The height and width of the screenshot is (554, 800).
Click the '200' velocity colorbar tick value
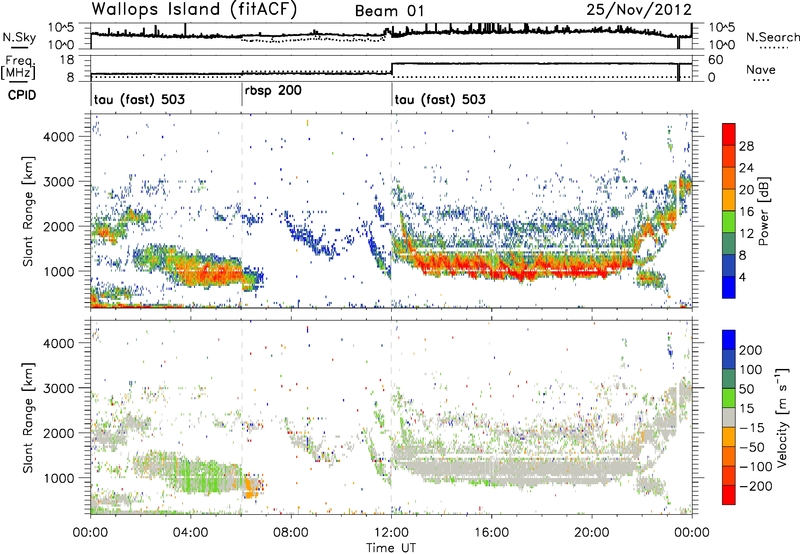(x=750, y=350)
